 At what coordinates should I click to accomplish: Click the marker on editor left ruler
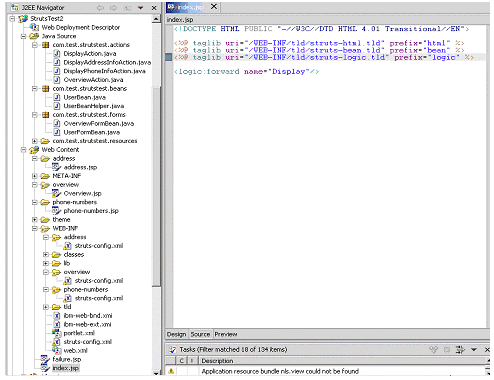pos(169,57)
